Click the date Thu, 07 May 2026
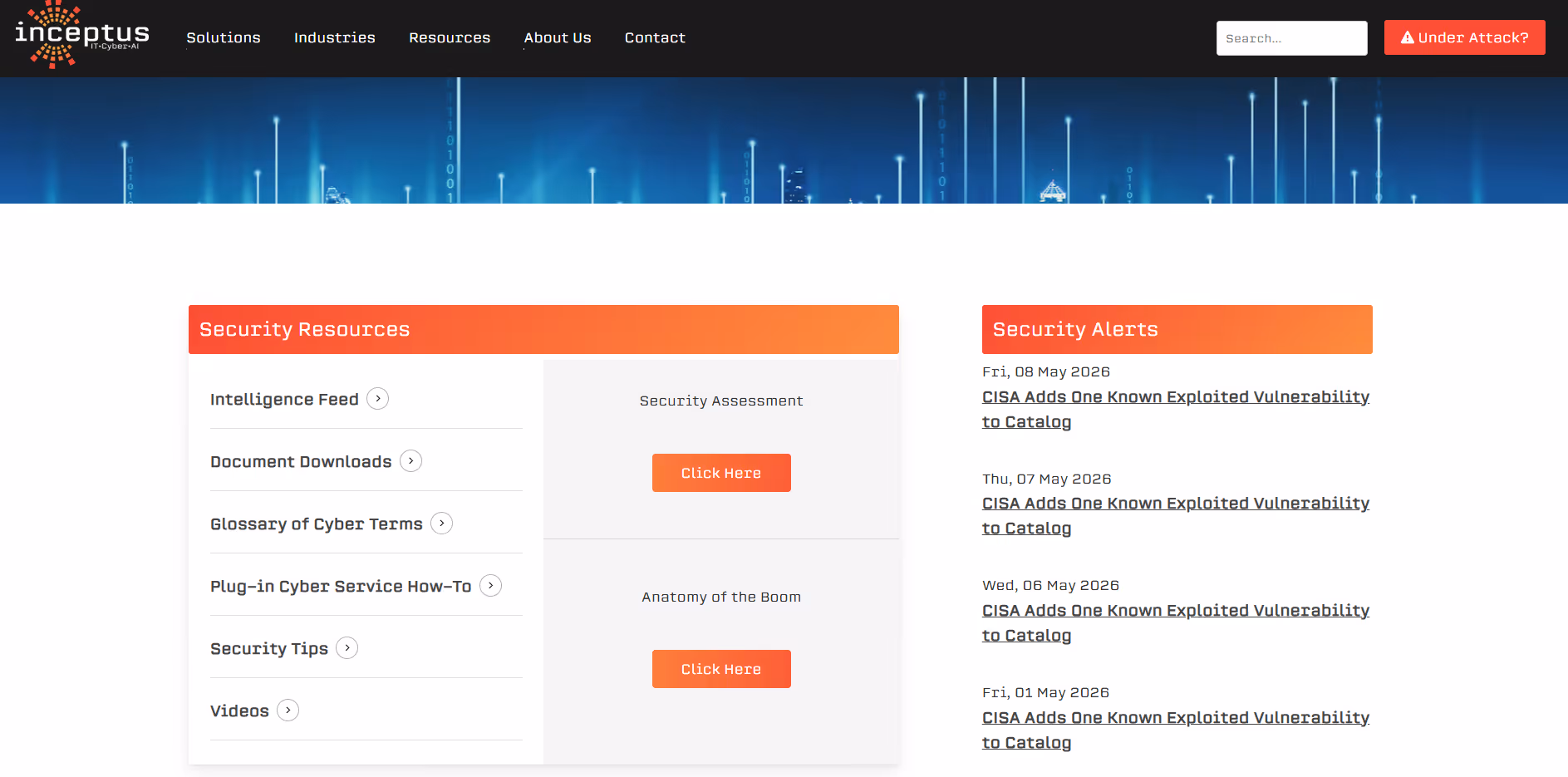Image resolution: width=1568 pixels, height=777 pixels. point(1047,479)
